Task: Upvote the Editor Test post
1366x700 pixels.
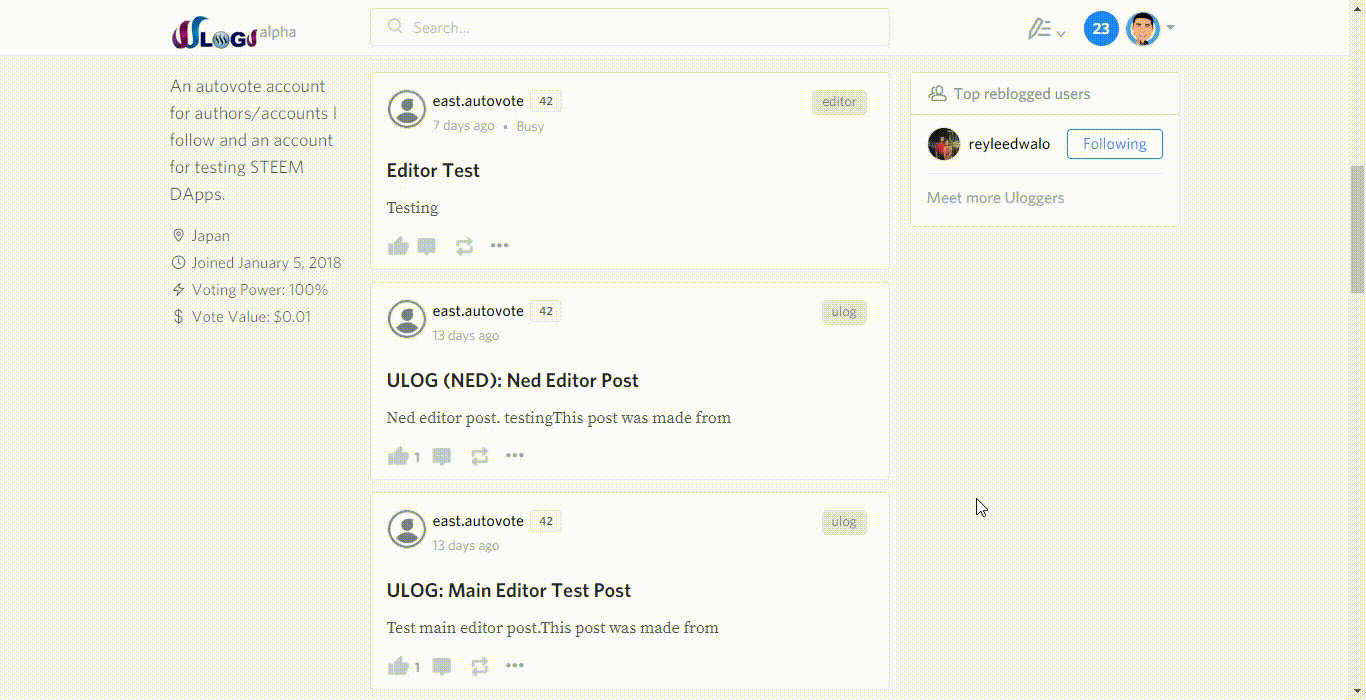Action: [x=398, y=246]
